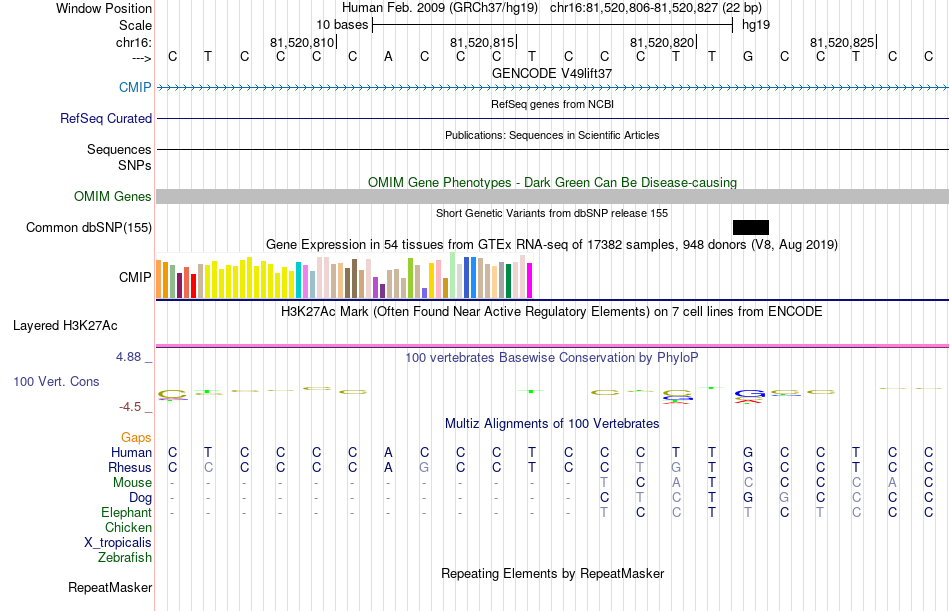Click the orange Gaps label
This screenshot has width=950, height=611.
tap(136, 437)
